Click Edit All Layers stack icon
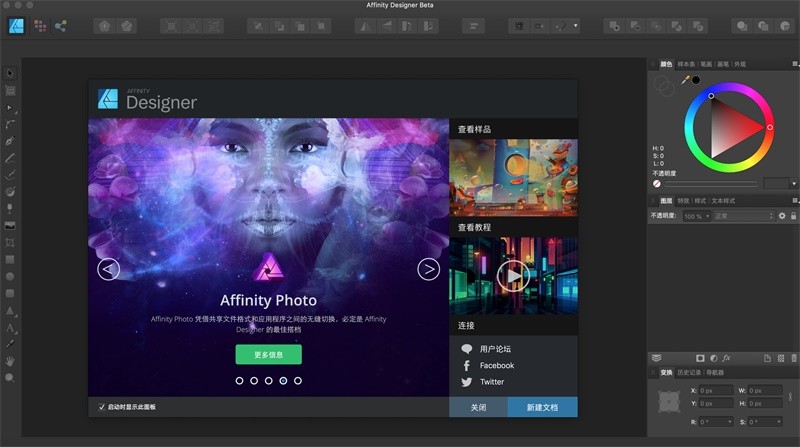800x447 pixels. point(657,358)
